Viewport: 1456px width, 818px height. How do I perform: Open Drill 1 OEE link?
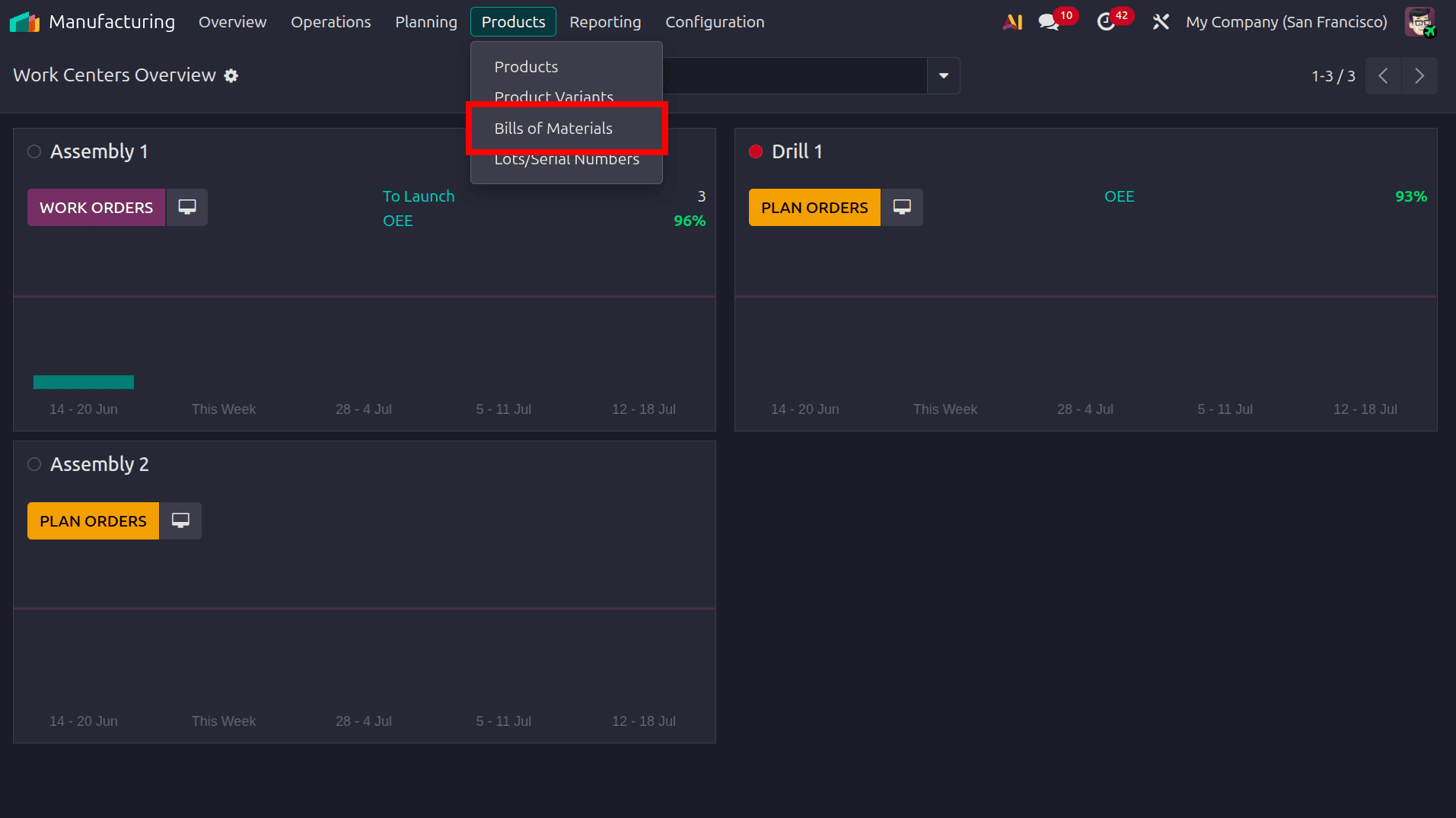click(1119, 196)
